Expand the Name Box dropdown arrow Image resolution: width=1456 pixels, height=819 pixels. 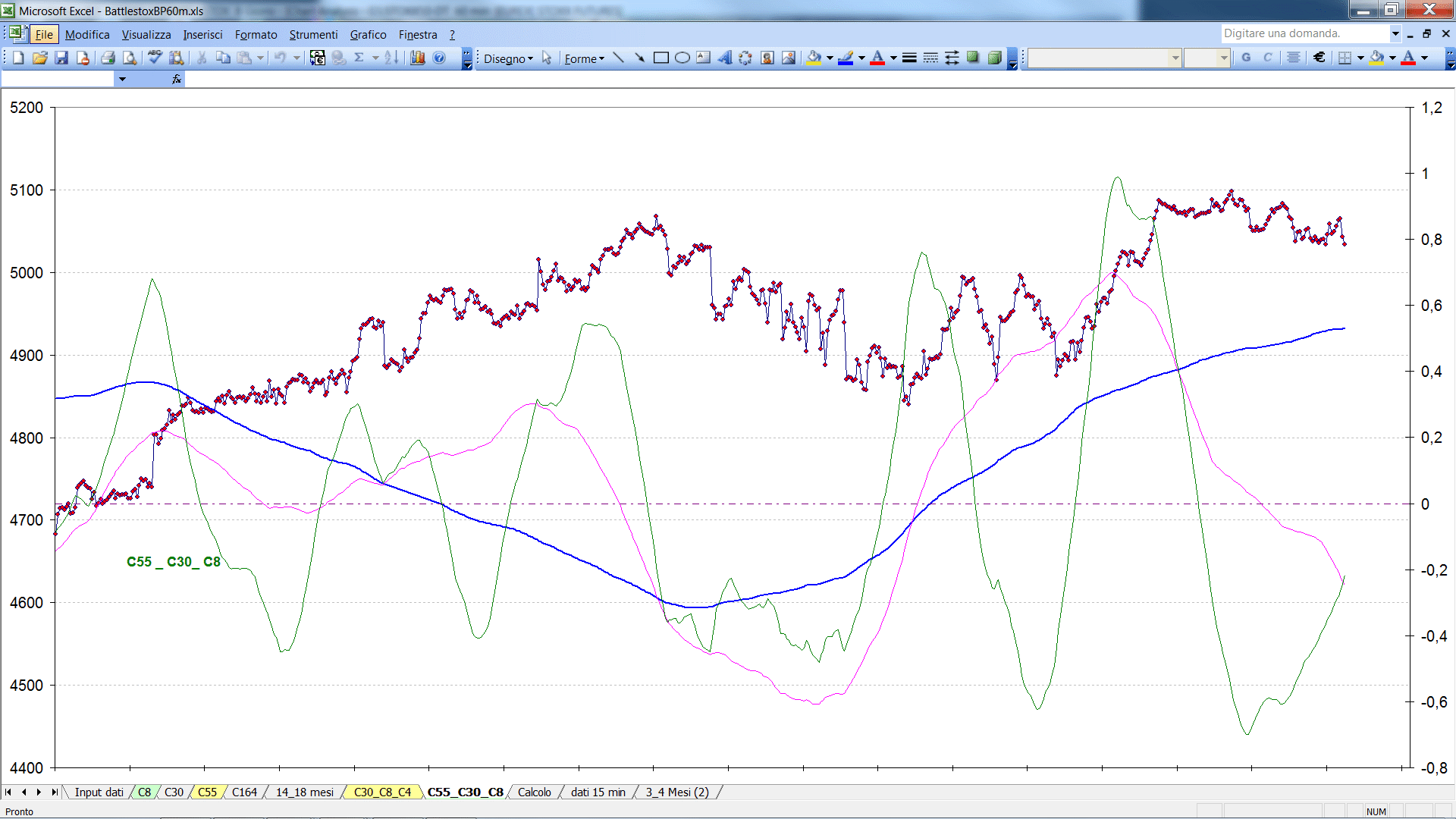pyautogui.click(x=122, y=79)
